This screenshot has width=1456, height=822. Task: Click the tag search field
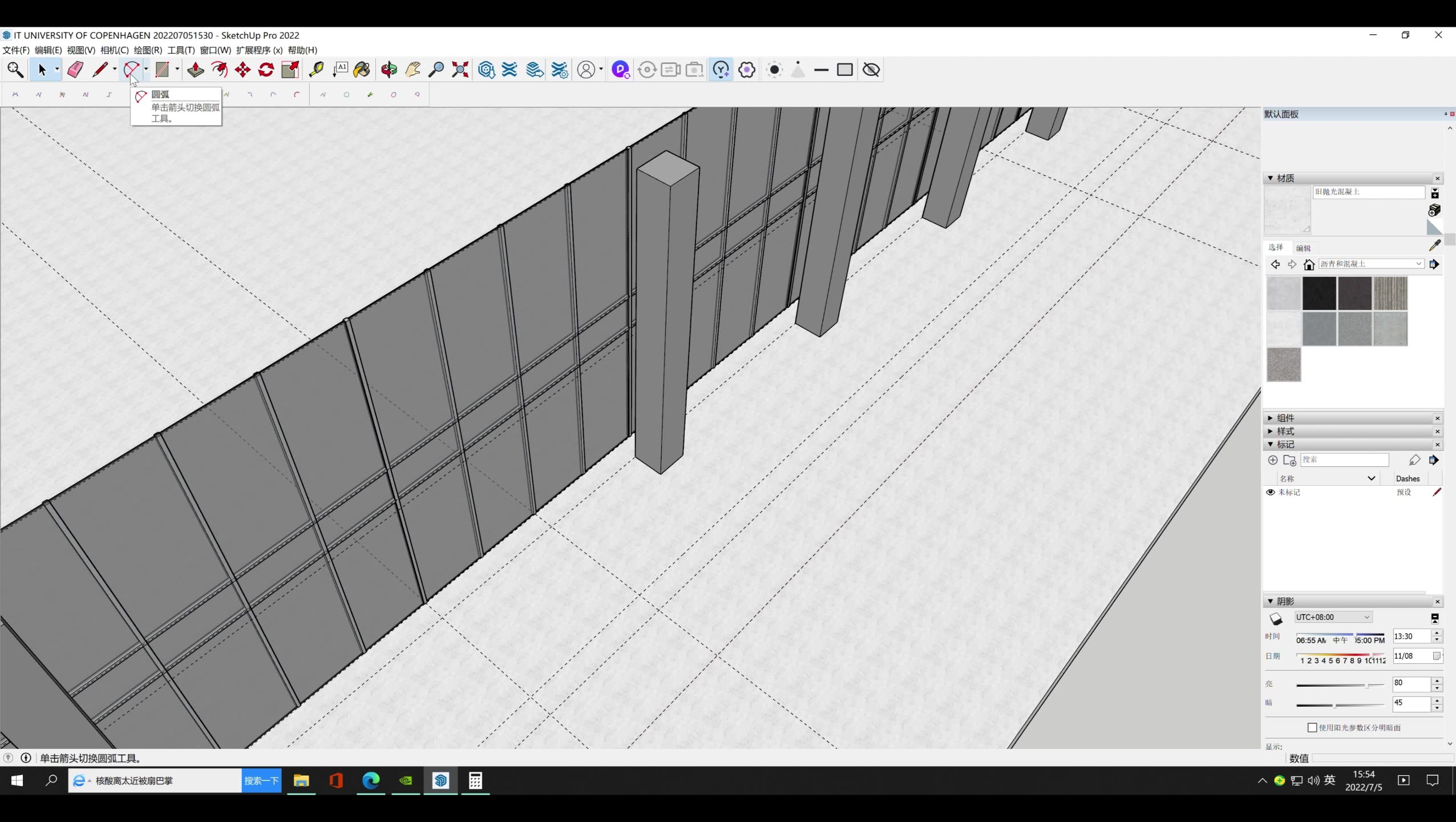1344,460
